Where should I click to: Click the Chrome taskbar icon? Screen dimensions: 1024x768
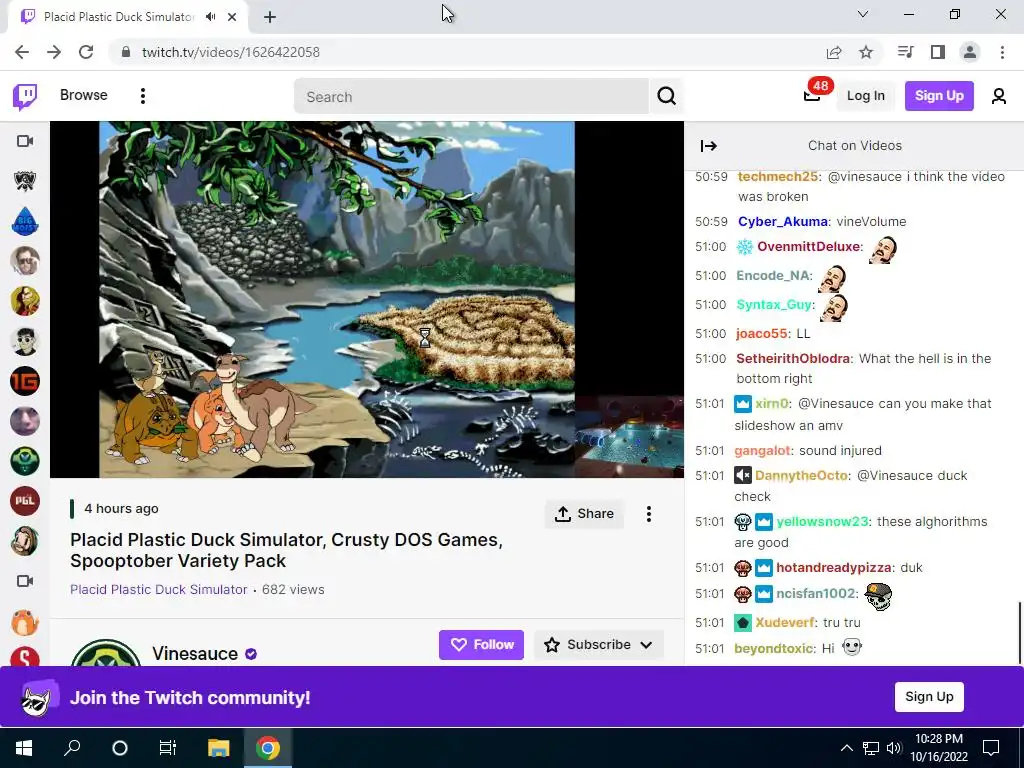[x=267, y=748]
